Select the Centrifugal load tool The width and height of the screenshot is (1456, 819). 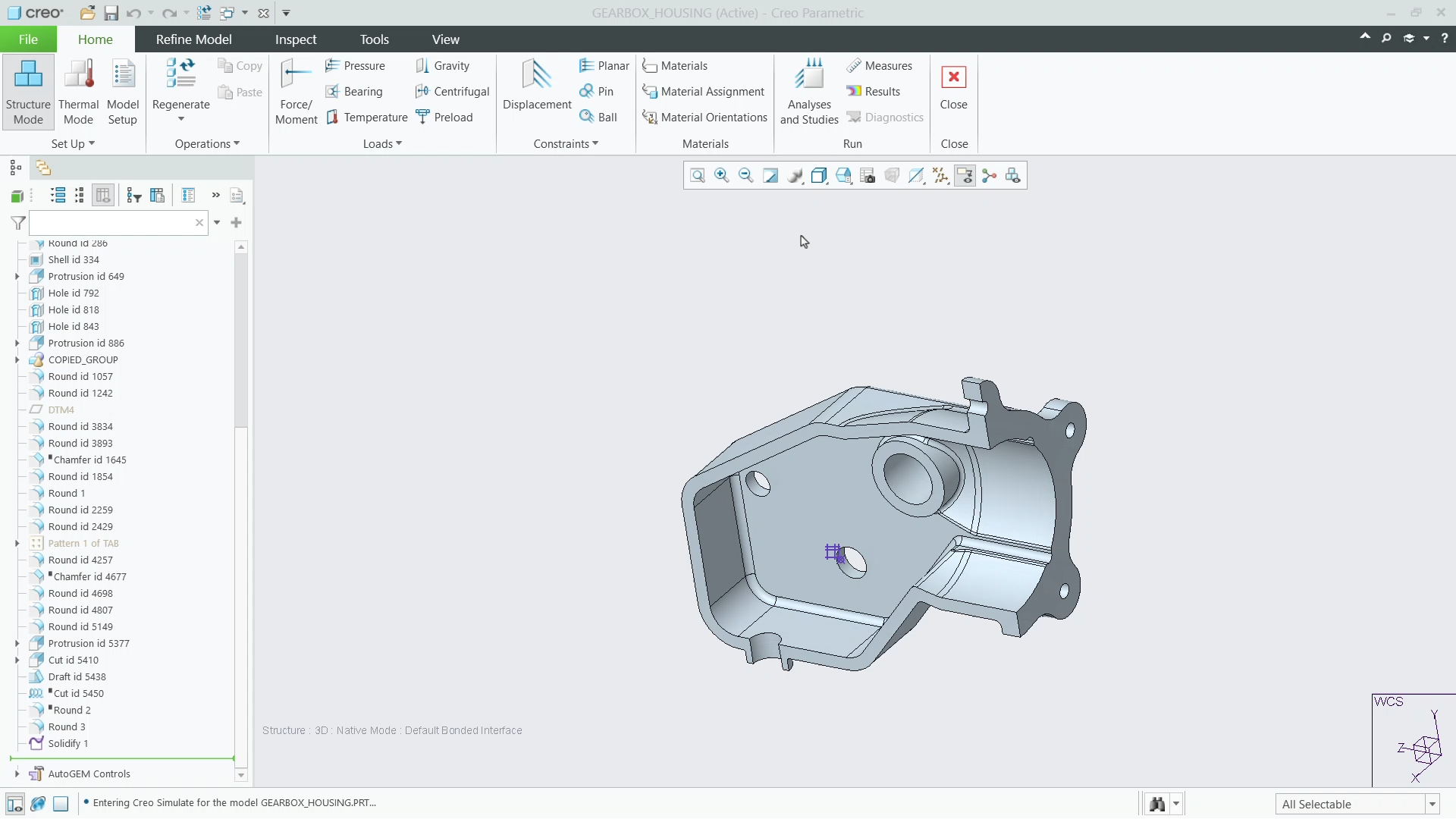tap(453, 92)
